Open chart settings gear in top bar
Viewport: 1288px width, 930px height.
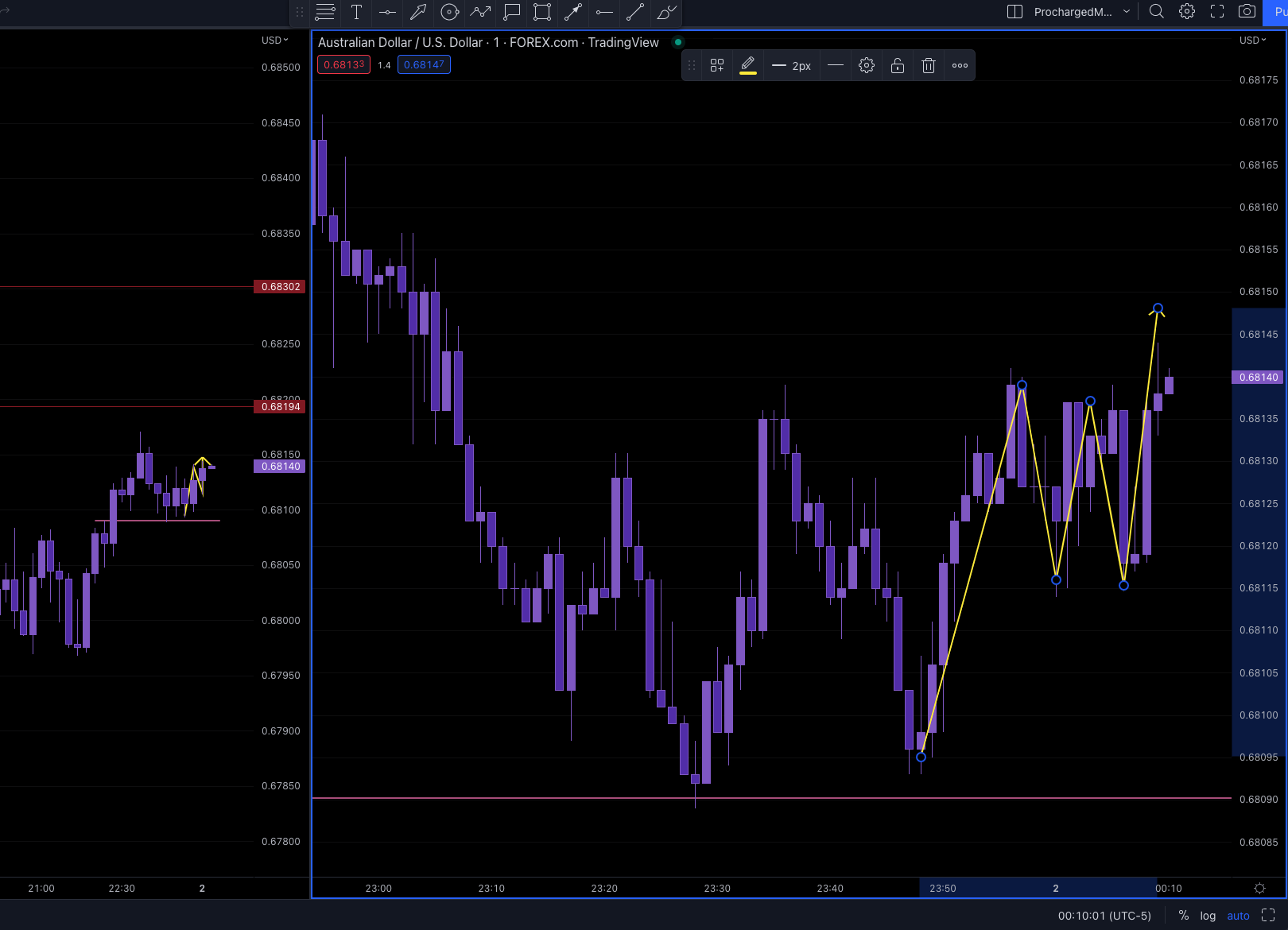(1187, 11)
